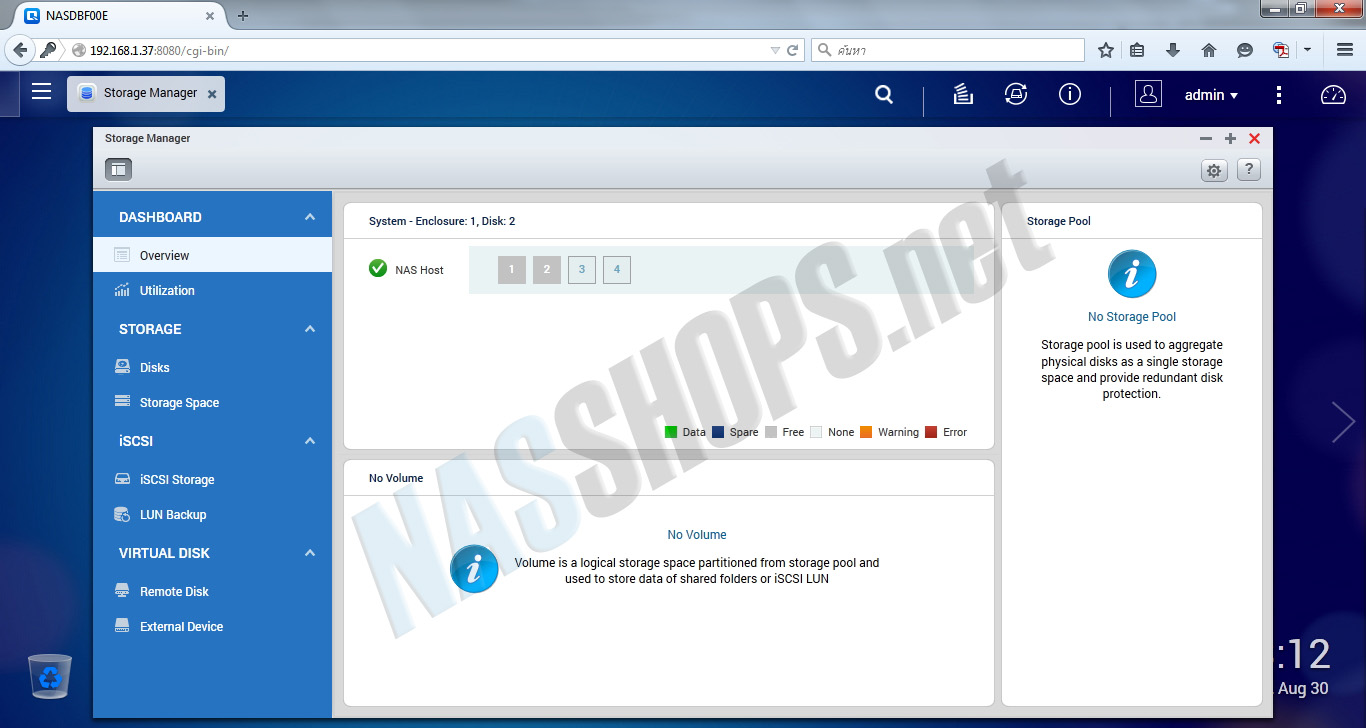
Task: Click the red Error legend swatch
Action: coord(931,432)
